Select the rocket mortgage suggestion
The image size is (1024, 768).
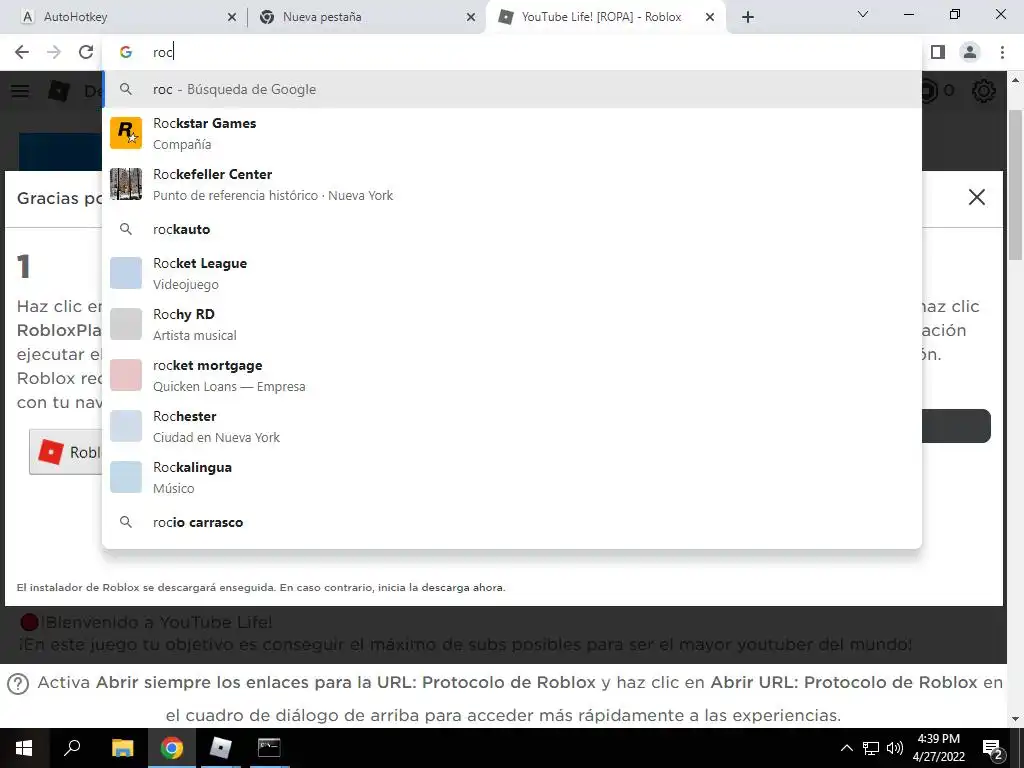point(512,375)
